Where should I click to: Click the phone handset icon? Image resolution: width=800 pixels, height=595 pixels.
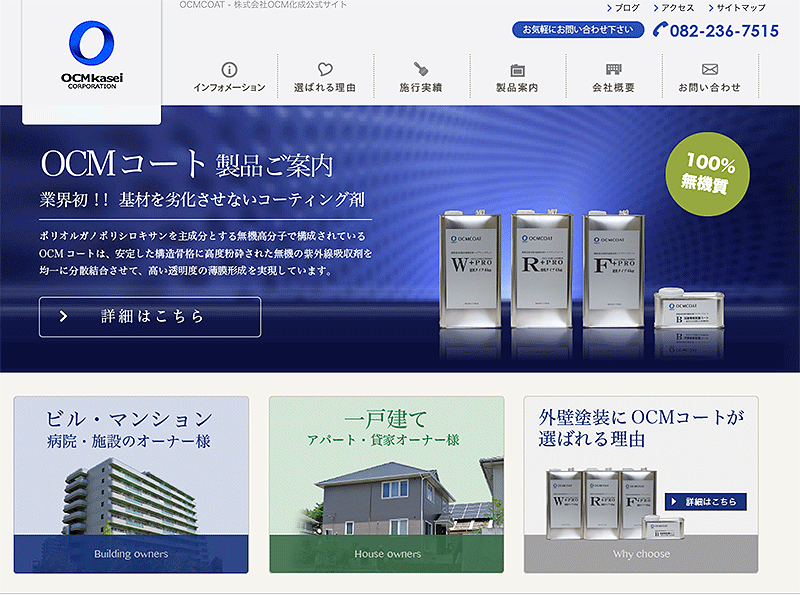[660, 29]
